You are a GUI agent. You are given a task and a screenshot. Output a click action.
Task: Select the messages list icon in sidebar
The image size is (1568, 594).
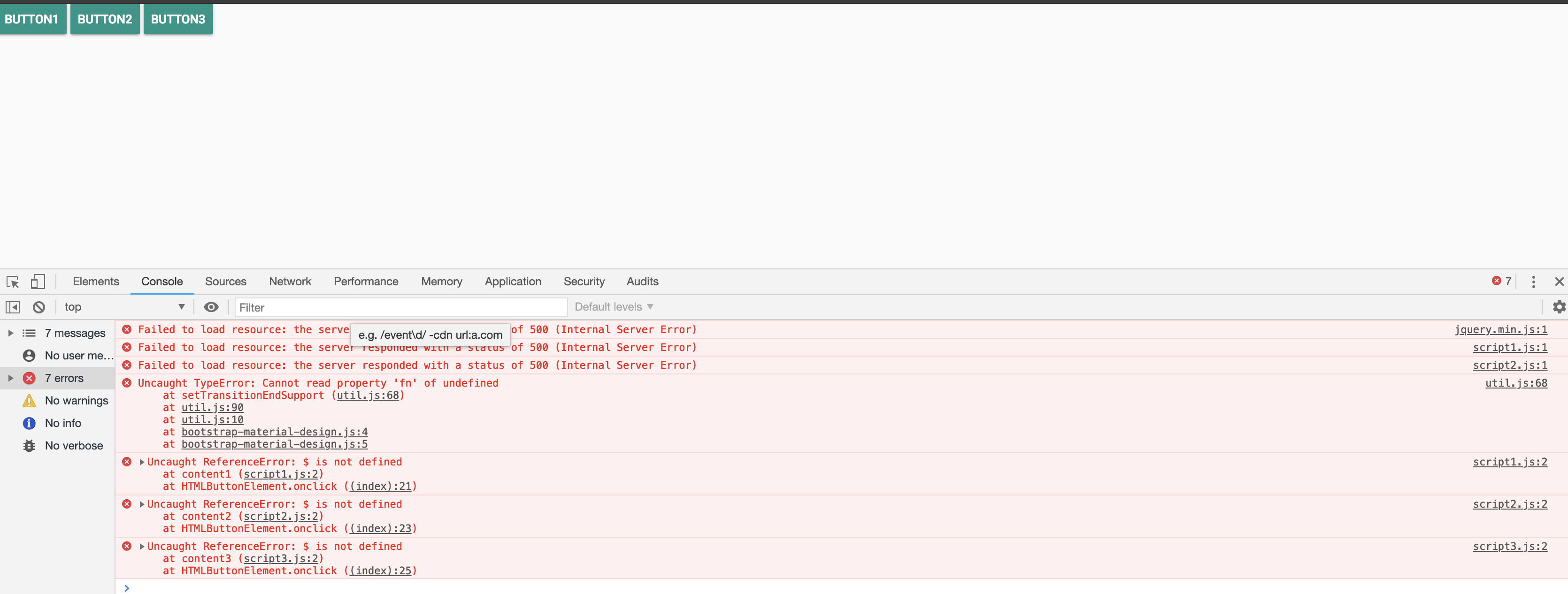tap(29, 333)
